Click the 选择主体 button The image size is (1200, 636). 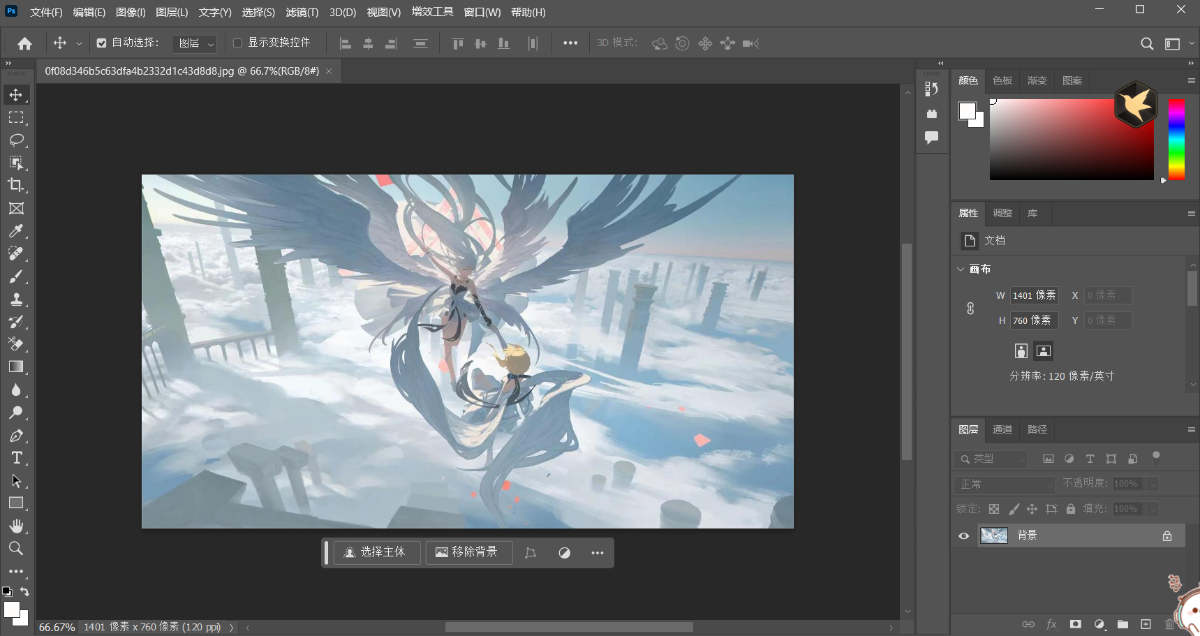point(376,552)
